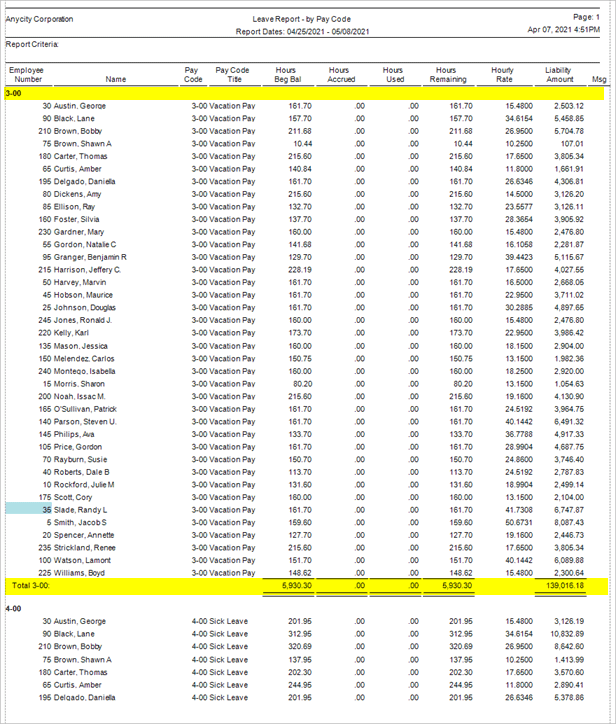Click the Hours Used column header
Image resolution: width=616 pixels, height=724 pixels.
(x=394, y=74)
